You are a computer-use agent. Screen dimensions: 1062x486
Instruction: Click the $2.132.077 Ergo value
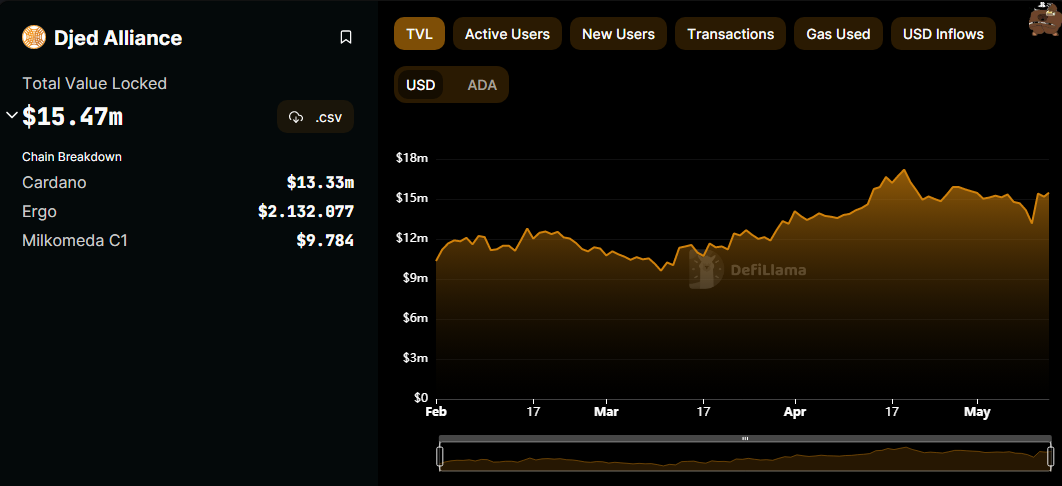306,212
